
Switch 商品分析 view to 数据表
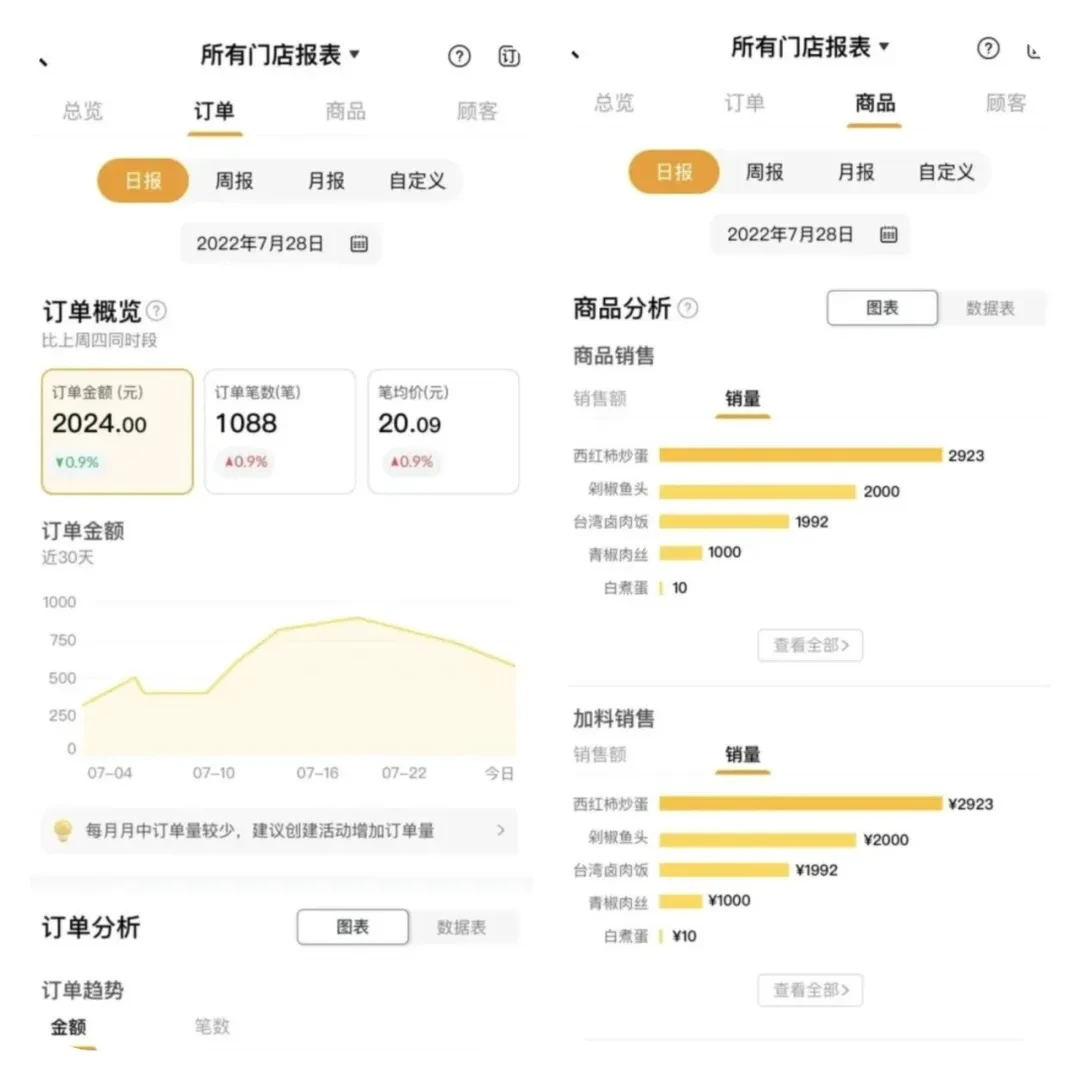(990, 308)
